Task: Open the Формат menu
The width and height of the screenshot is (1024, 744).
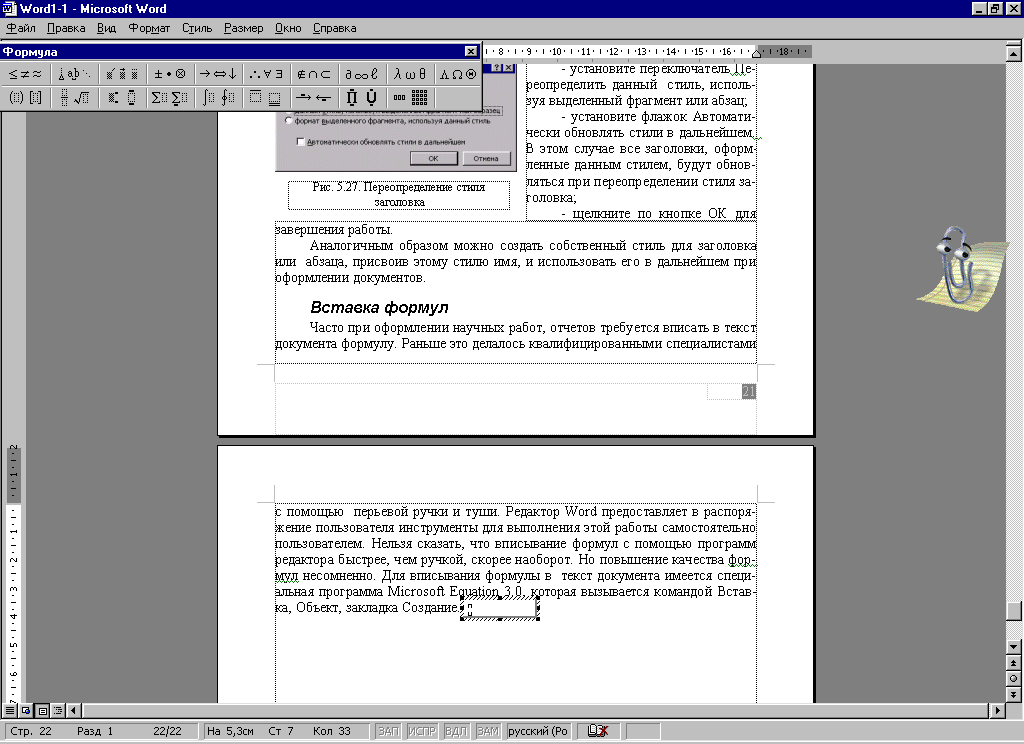Action: pyautogui.click(x=149, y=28)
